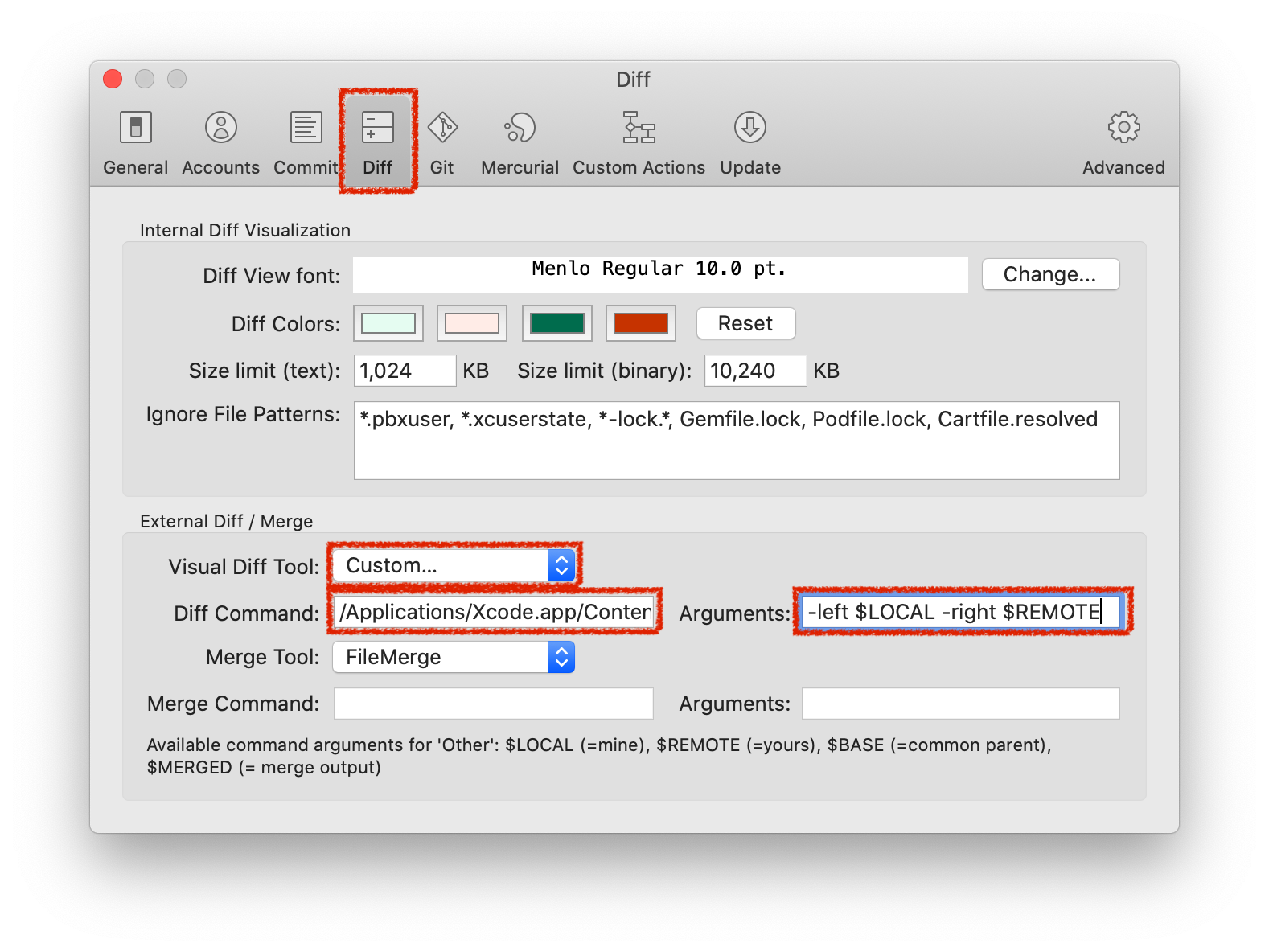
Task: Pick the red-orange diff color swatch
Action: pyautogui.click(x=641, y=323)
